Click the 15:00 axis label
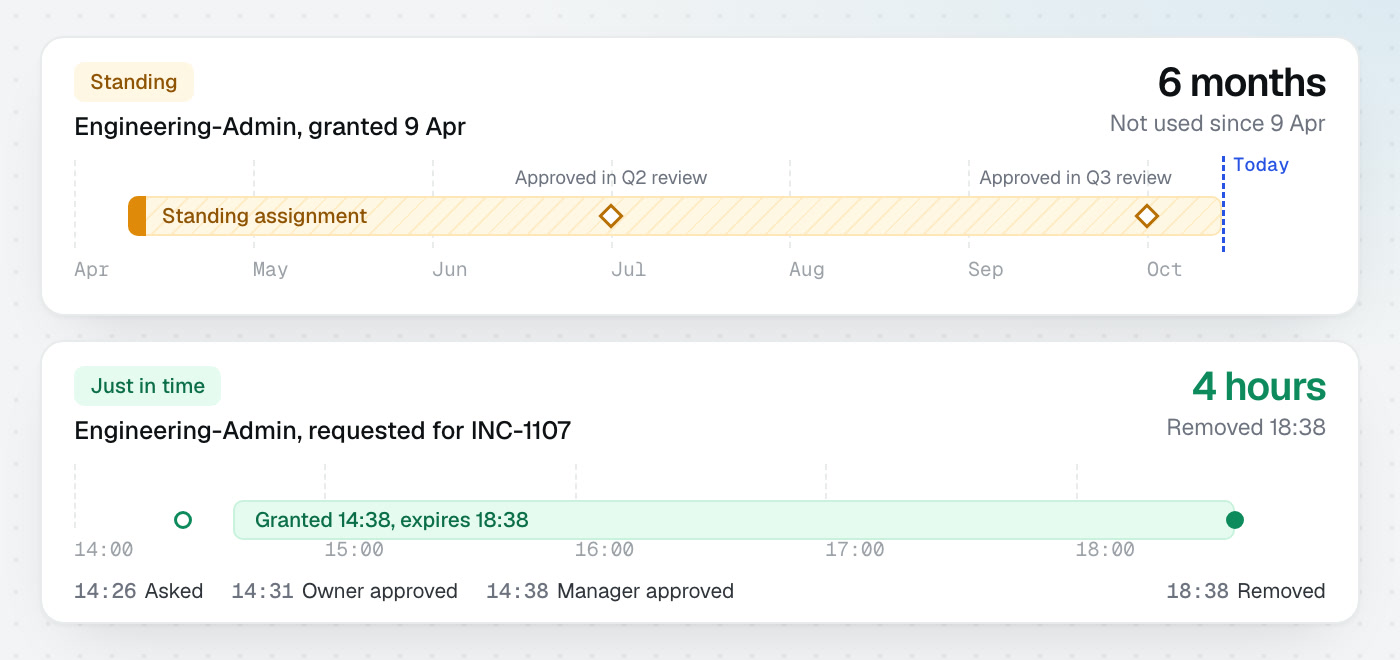 coord(354,550)
